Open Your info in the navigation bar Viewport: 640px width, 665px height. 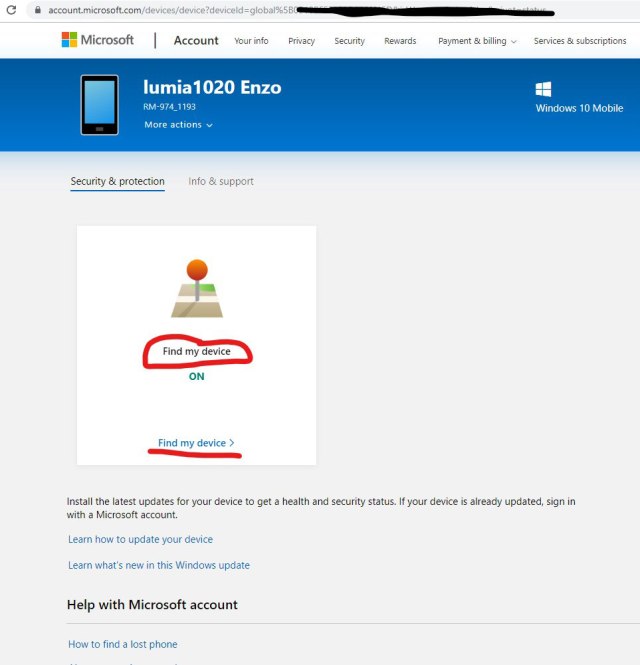tap(251, 41)
